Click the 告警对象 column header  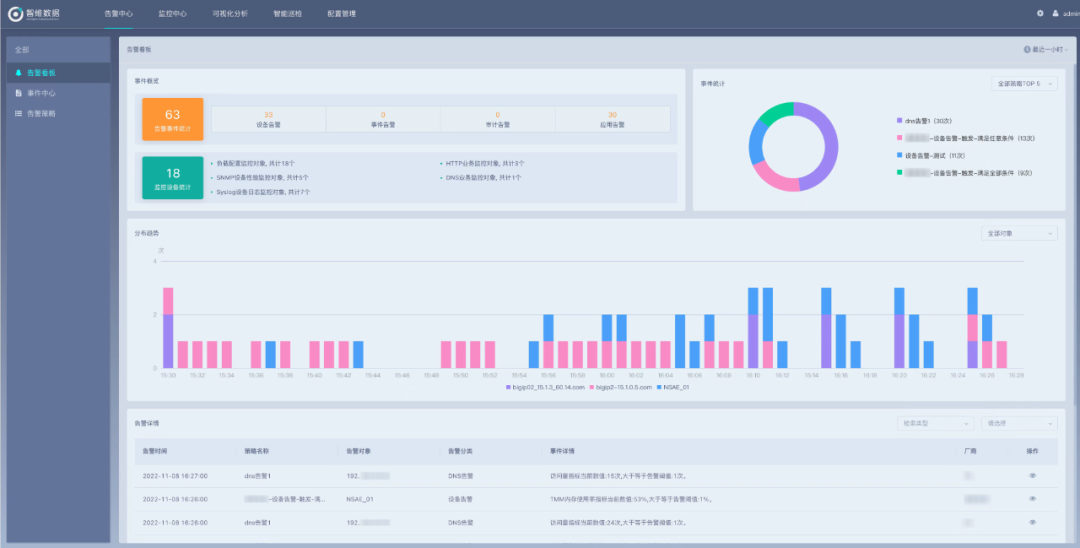[359, 451]
